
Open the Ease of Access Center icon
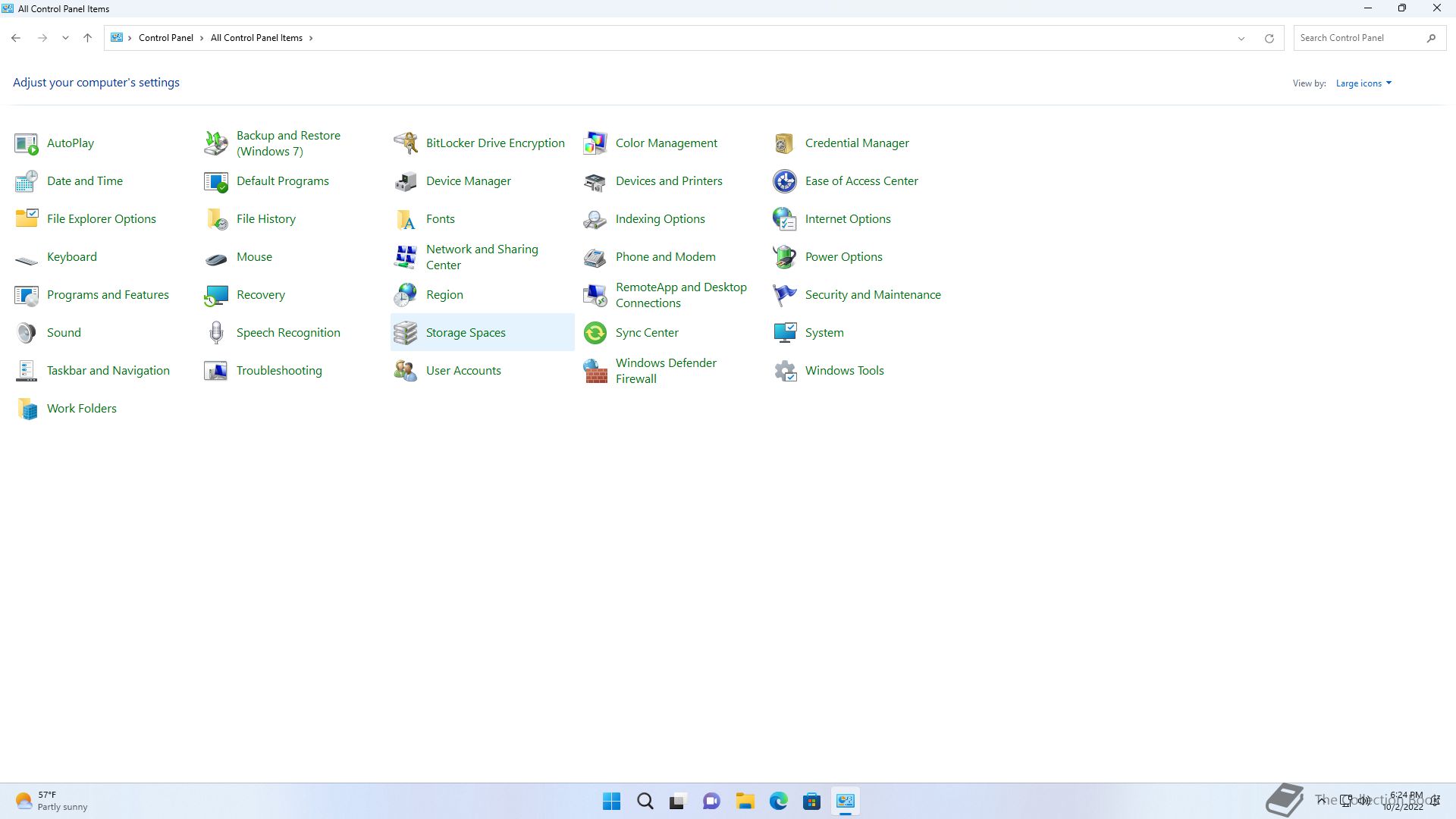point(785,181)
